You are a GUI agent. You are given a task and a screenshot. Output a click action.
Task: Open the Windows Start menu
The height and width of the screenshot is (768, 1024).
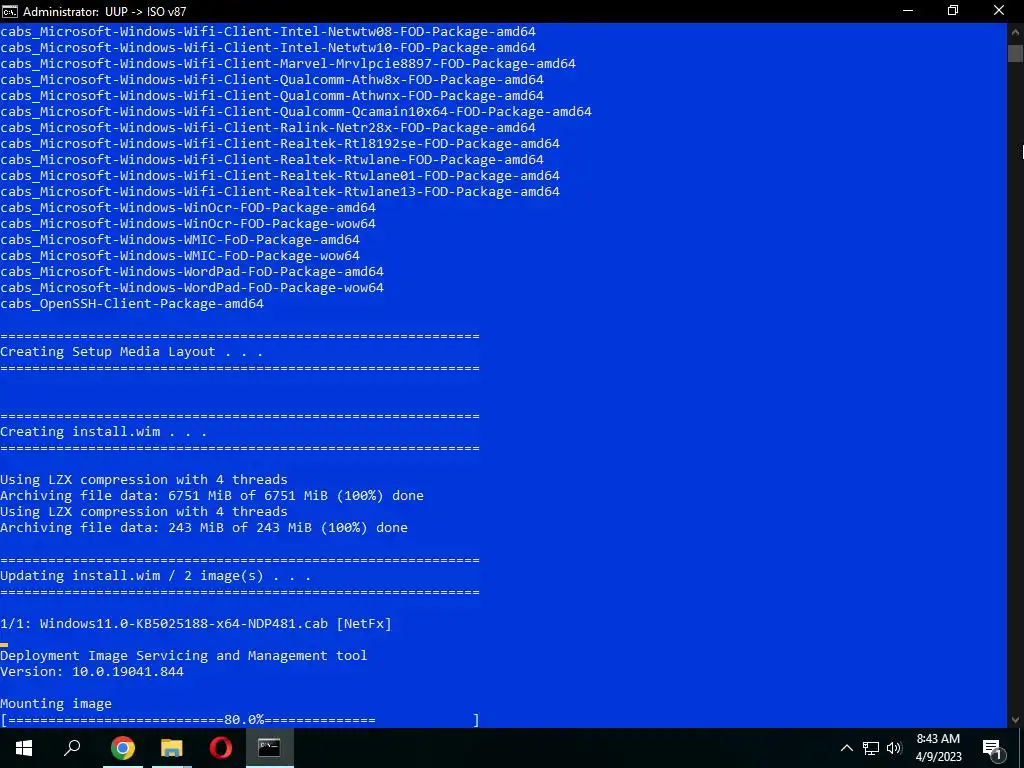tap(24, 748)
